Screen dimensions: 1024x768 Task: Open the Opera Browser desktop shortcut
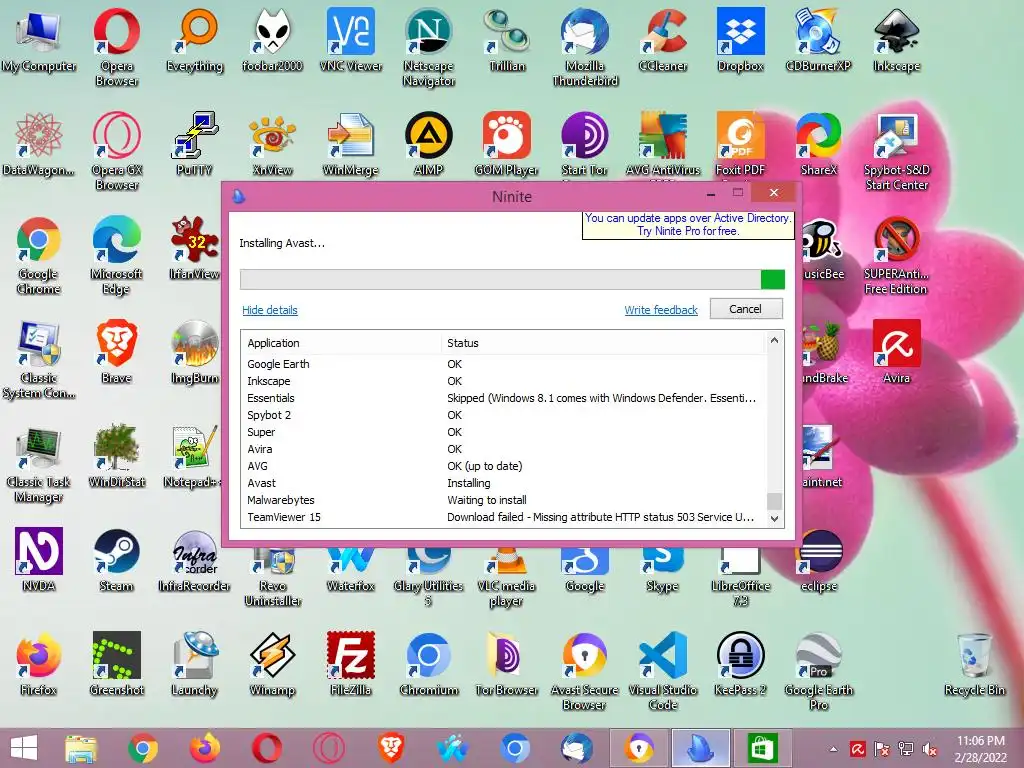[116, 47]
